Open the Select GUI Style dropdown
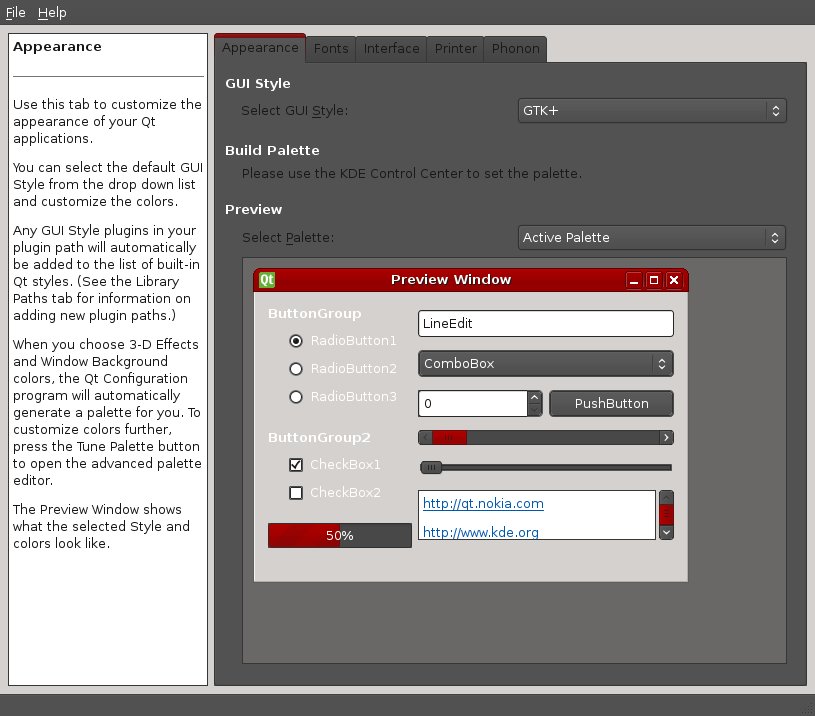815x716 pixels. pyautogui.click(x=651, y=110)
